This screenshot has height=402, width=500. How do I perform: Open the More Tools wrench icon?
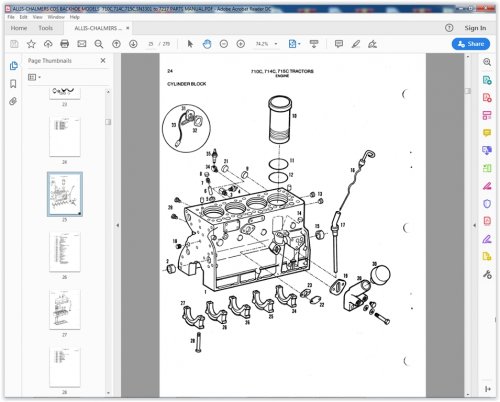(x=487, y=274)
